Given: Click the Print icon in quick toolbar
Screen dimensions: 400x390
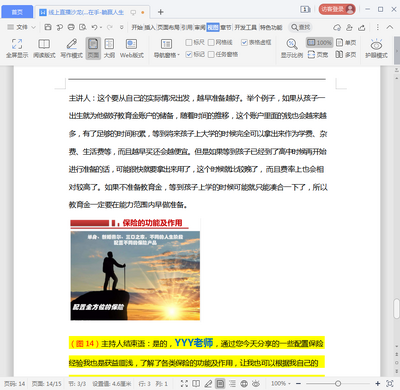Looking at the screenshot, I should tap(71, 27).
